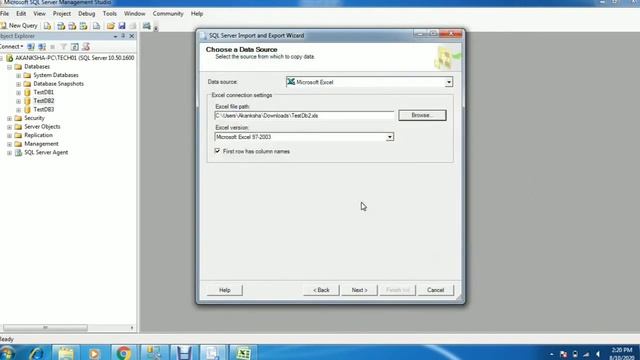Image resolution: width=640 pixels, height=360 pixels.
Task: Click the New Query toolbar button
Action: 19,26
